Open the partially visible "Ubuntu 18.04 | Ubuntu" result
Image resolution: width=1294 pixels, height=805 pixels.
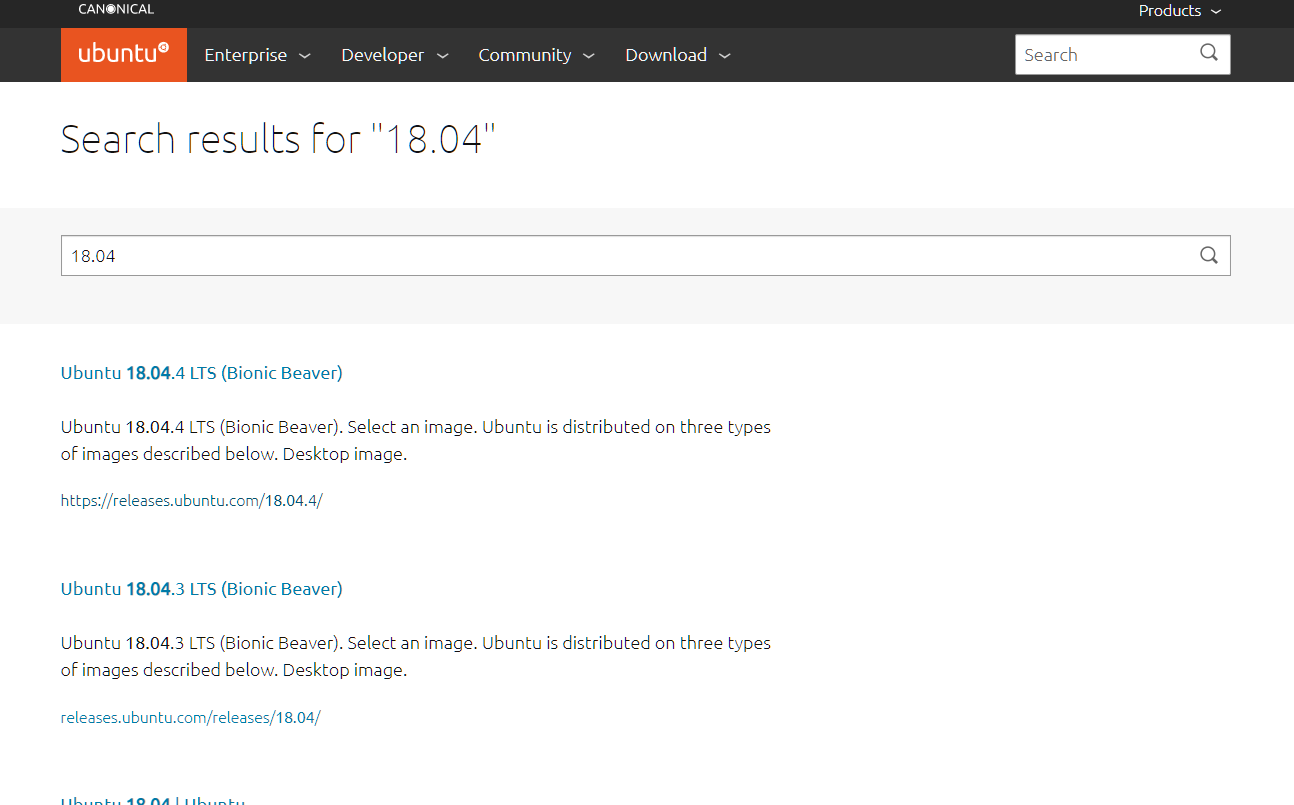(152, 800)
